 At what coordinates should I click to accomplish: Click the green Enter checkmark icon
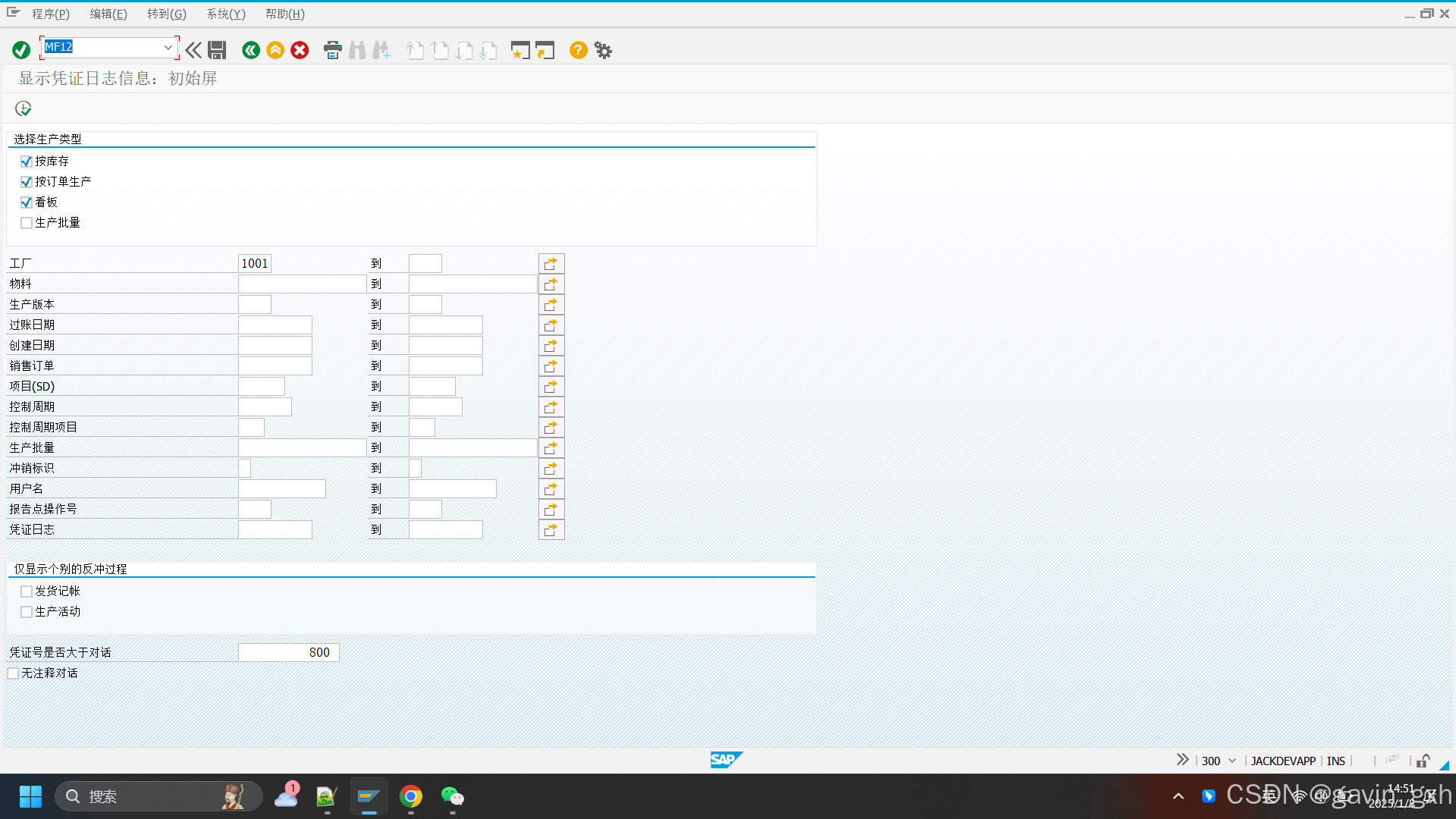coord(21,50)
